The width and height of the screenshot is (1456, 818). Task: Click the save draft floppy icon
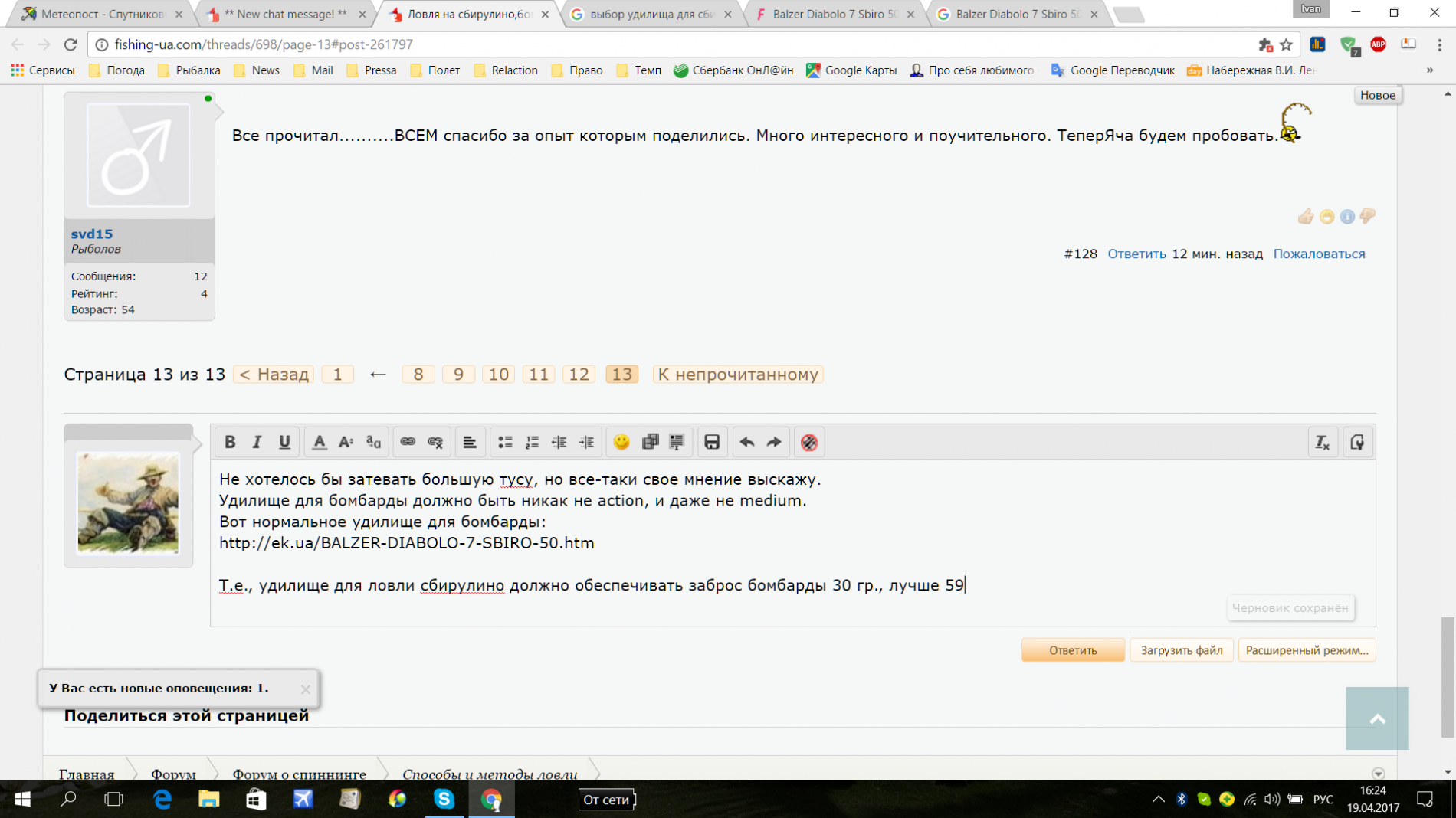(712, 442)
